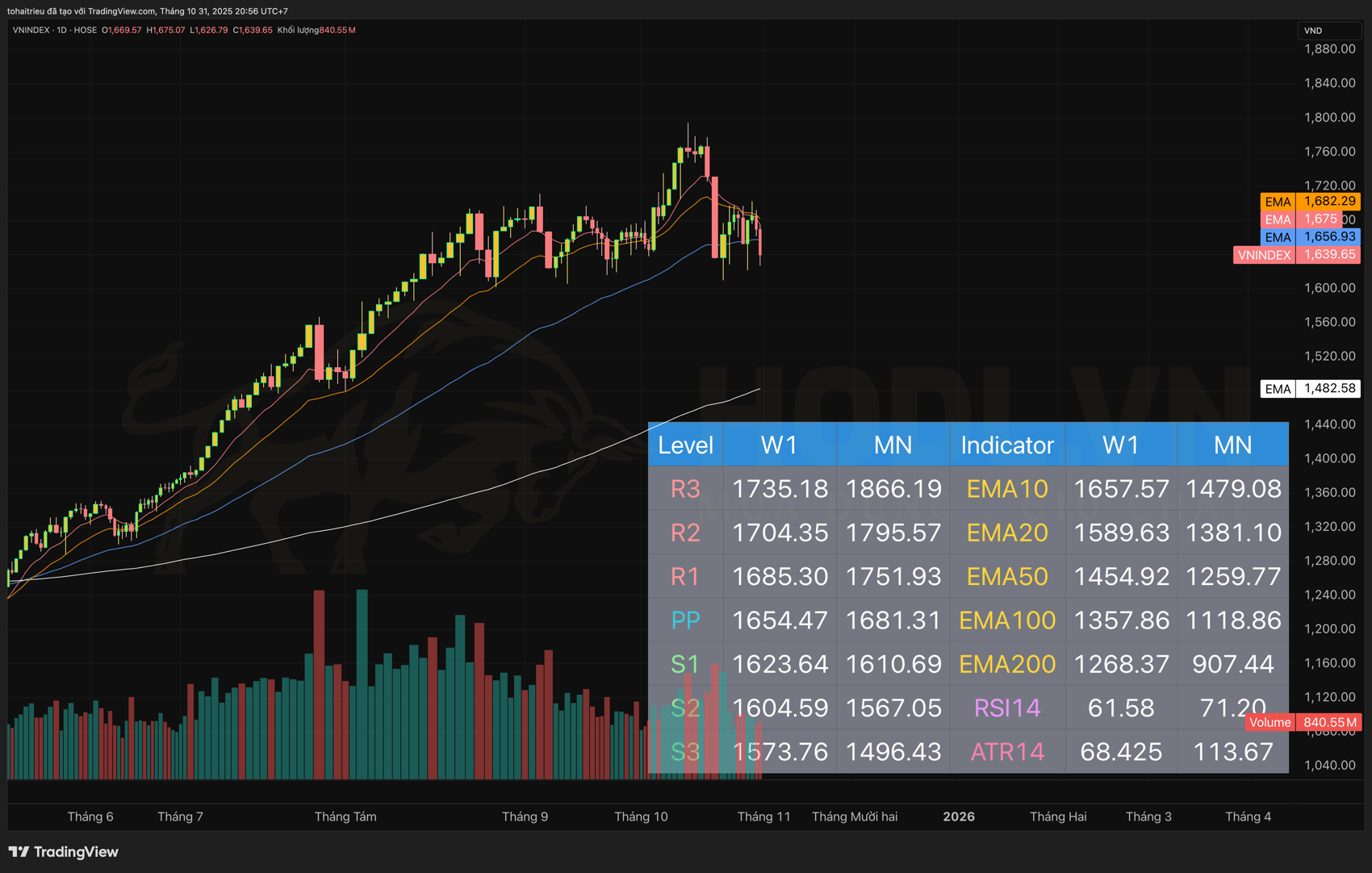Click the Level header in the pivot table

click(685, 445)
